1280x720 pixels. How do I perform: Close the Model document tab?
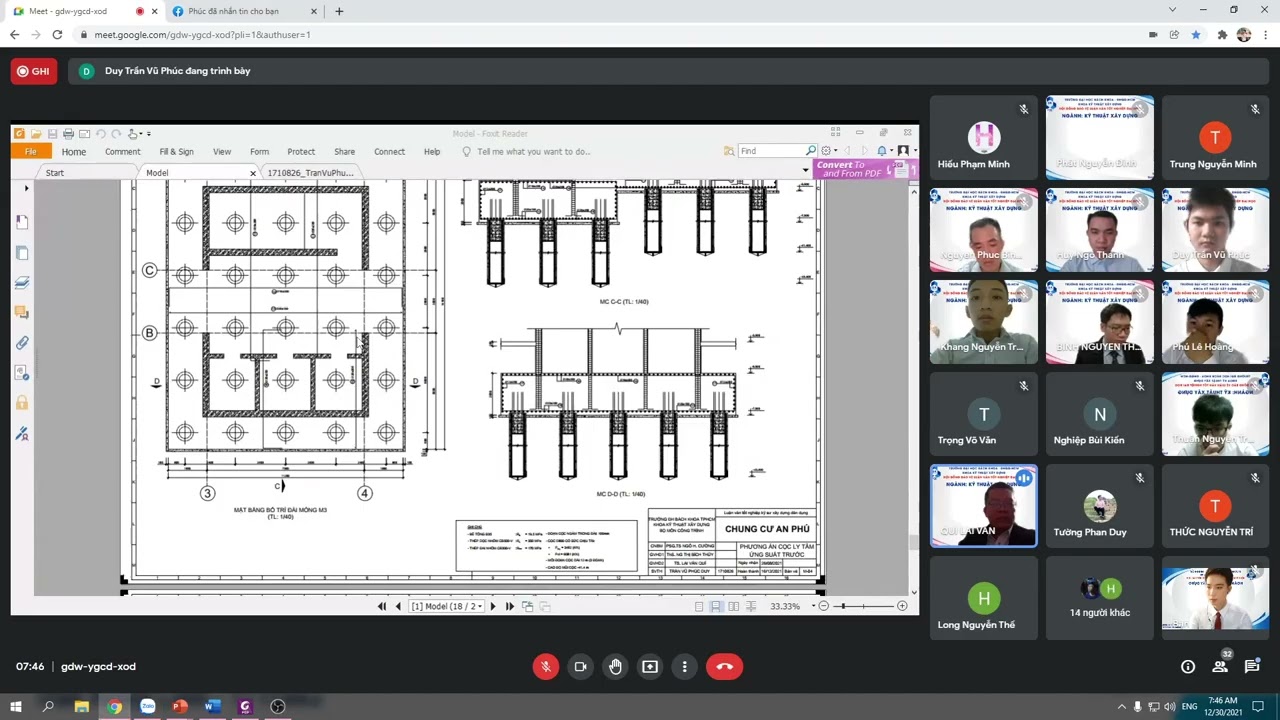253,173
